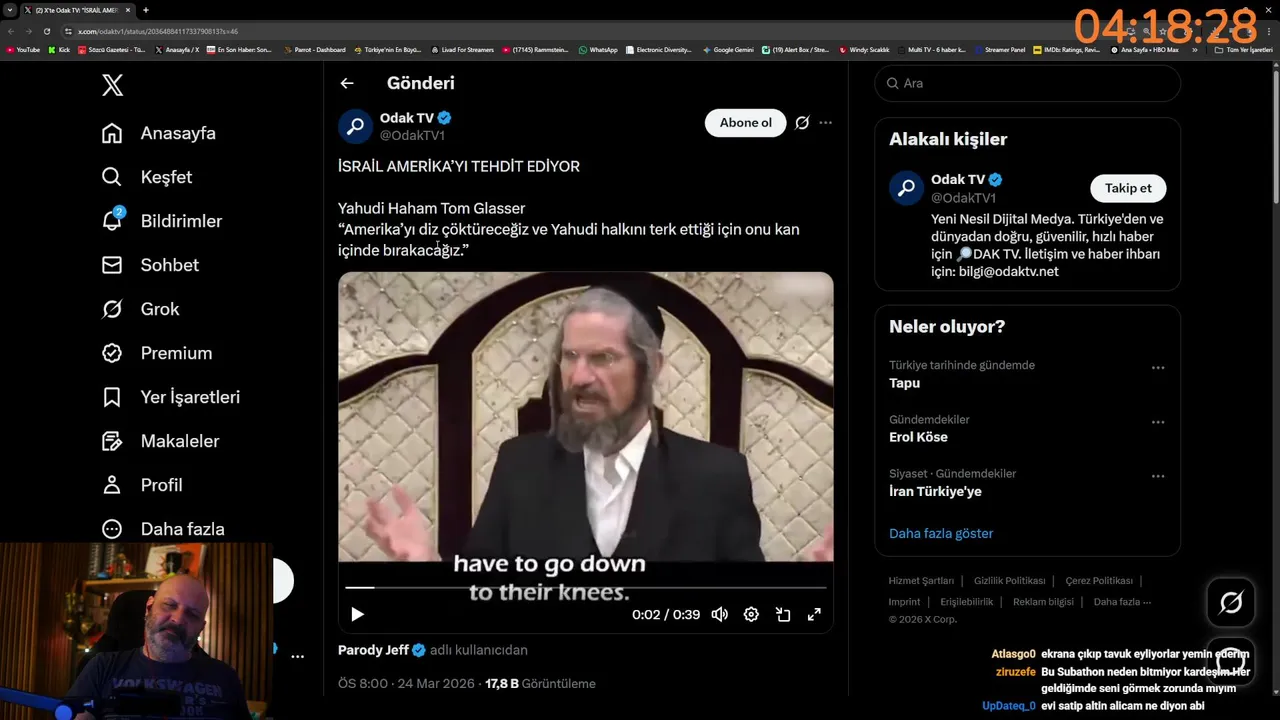Screen dimensions: 1280x720
Task: Toggle video mute speaker icon
Action: point(720,615)
